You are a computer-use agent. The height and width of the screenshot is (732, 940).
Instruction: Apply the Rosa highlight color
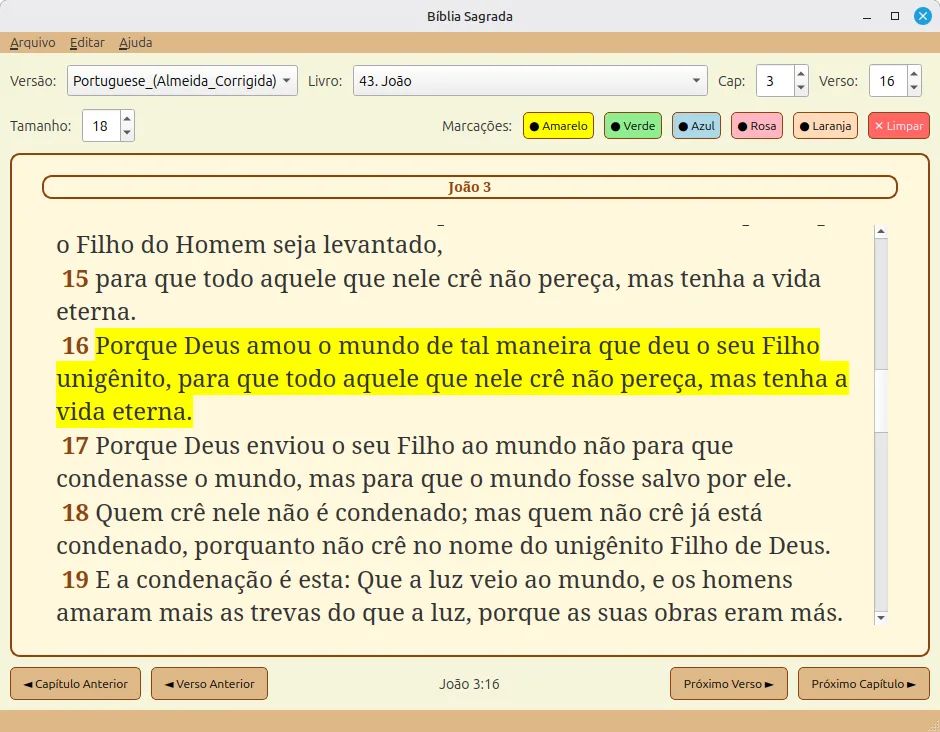point(757,126)
